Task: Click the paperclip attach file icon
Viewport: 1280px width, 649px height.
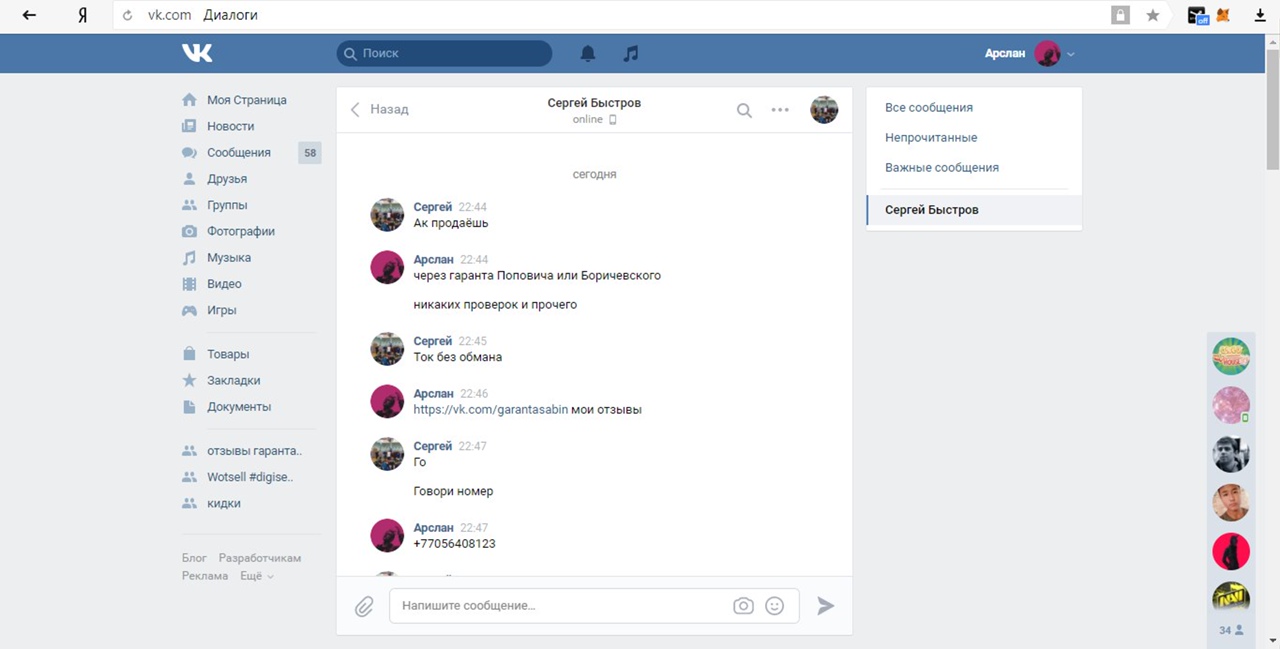Action: point(364,606)
